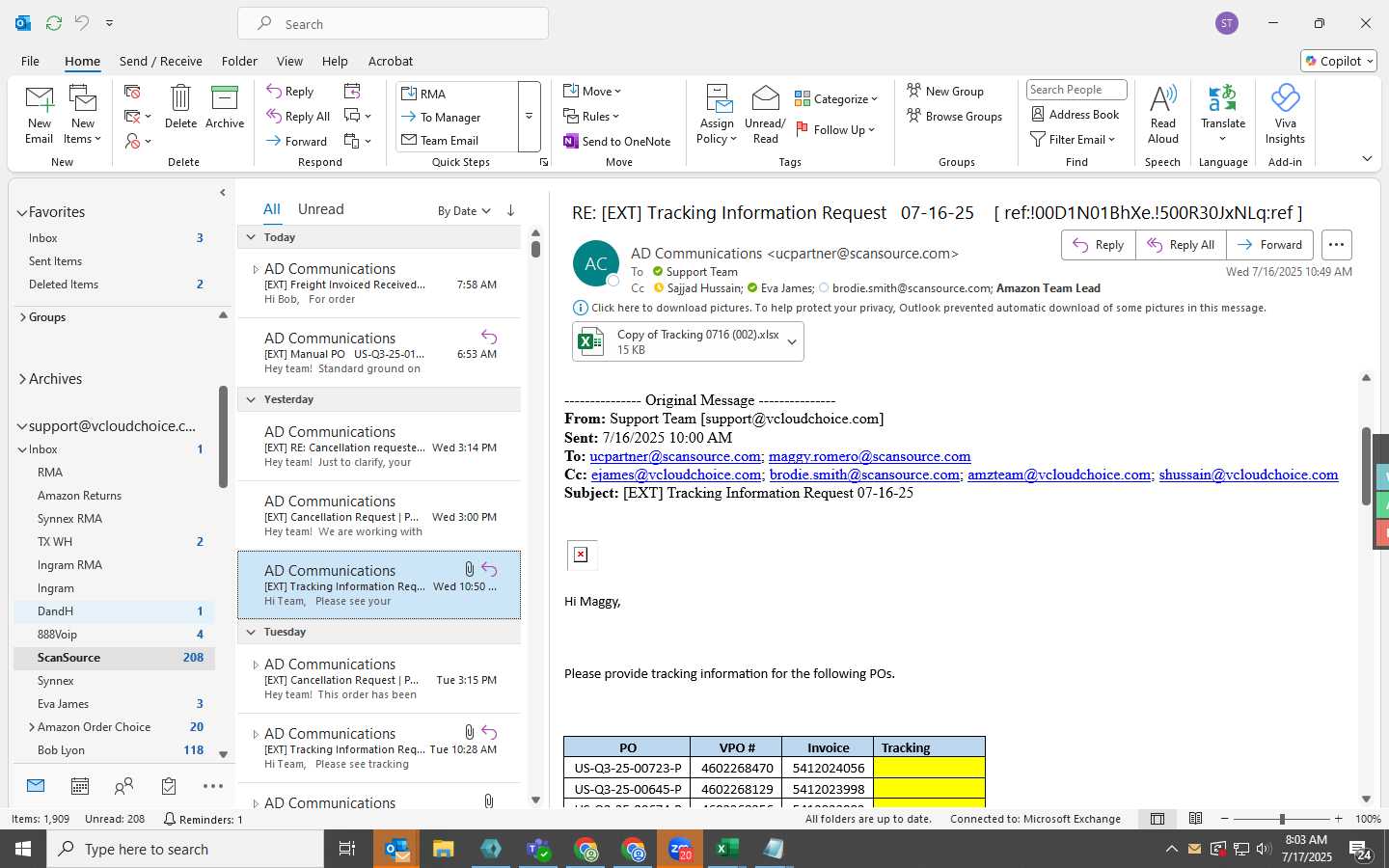Collapse the Yesterday message group
This screenshot has width=1389, height=868.
pyautogui.click(x=251, y=399)
